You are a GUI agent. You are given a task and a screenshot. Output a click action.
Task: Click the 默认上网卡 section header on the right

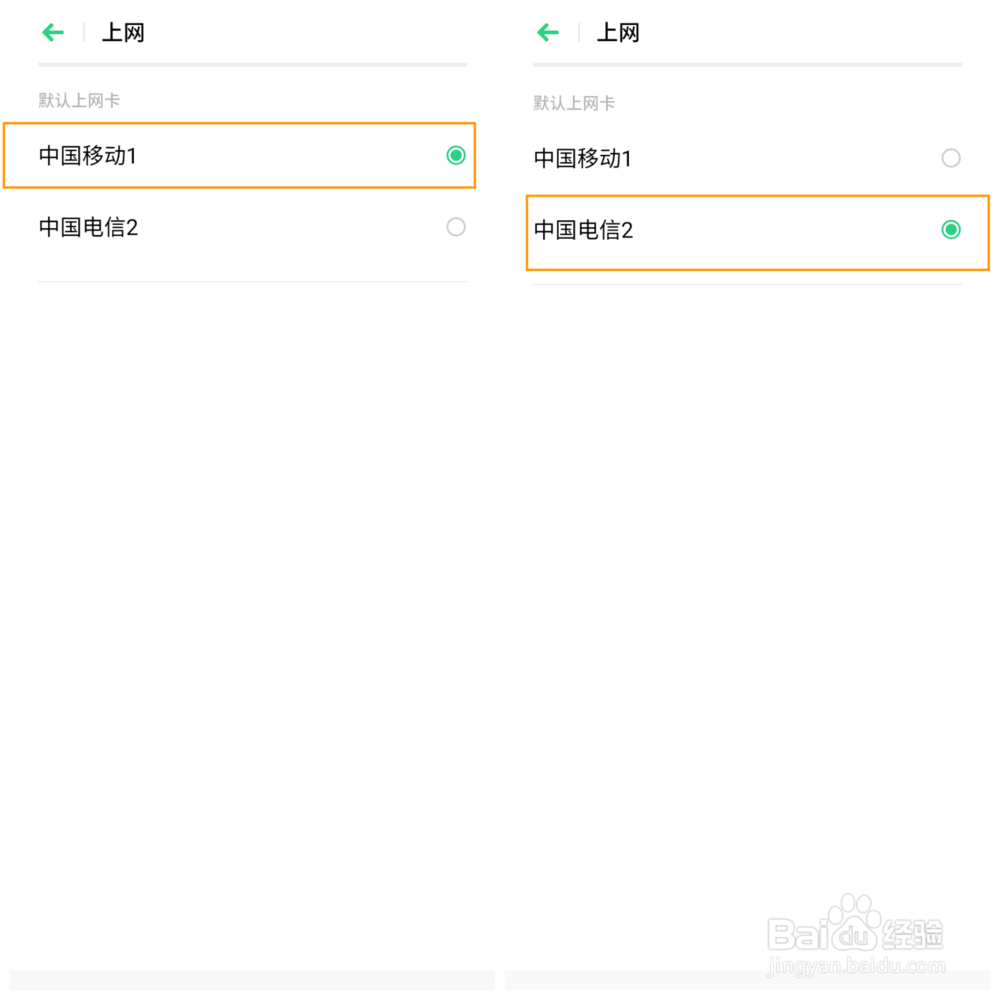[x=575, y=103]
